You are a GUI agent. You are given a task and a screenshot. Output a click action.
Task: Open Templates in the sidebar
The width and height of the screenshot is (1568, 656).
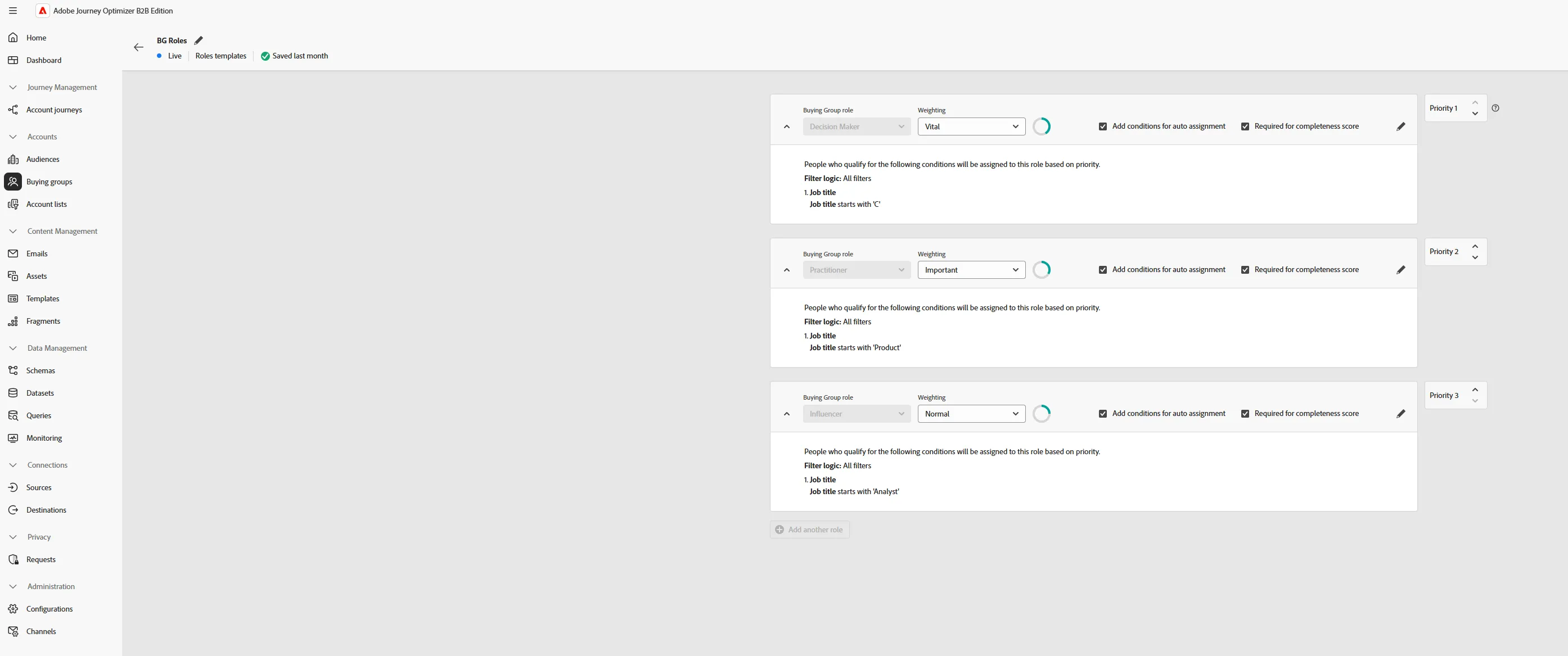pyautogui.click(x=43, y=299)
